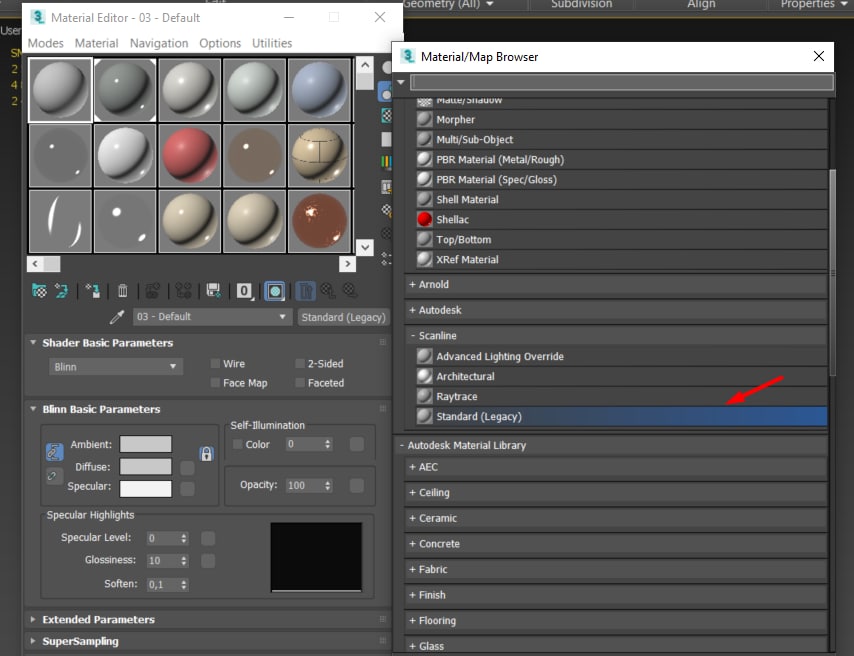Open the Material ID Channel flyout
The width and height of the screenshot is (854, 656).
[x=245, y=291]
